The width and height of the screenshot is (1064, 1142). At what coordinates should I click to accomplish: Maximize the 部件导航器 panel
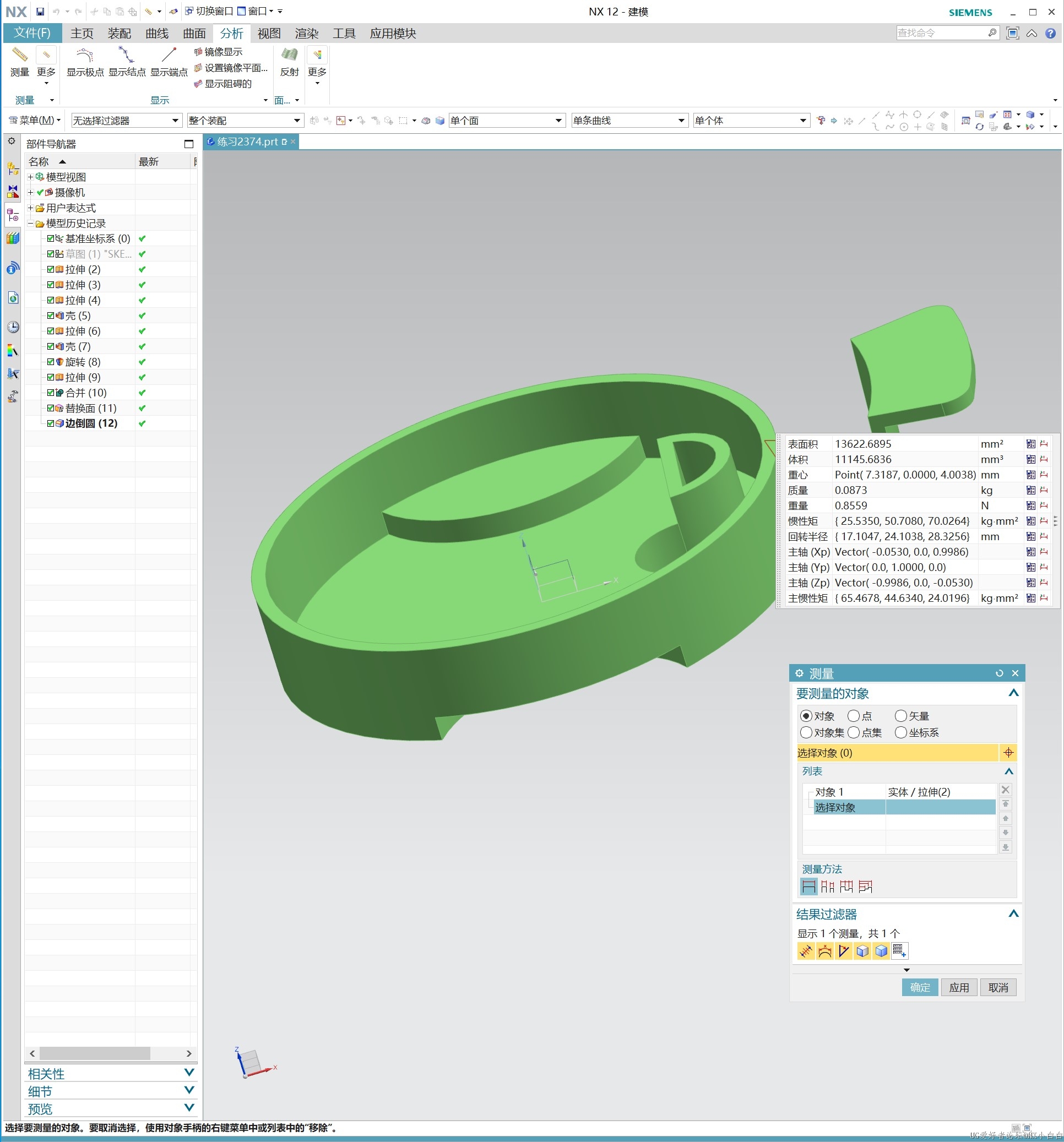(188, 144)
